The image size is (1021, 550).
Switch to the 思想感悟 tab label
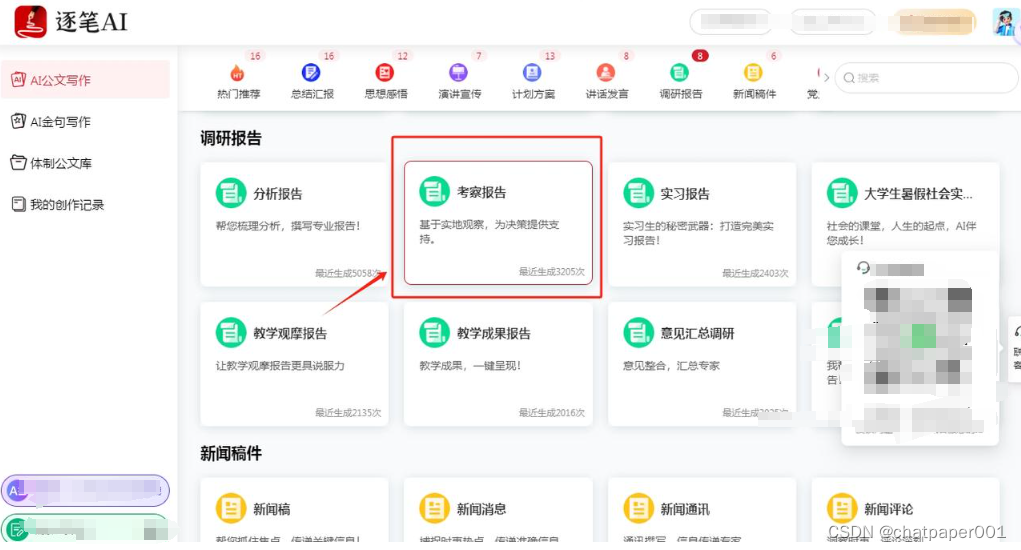(385, 94)
